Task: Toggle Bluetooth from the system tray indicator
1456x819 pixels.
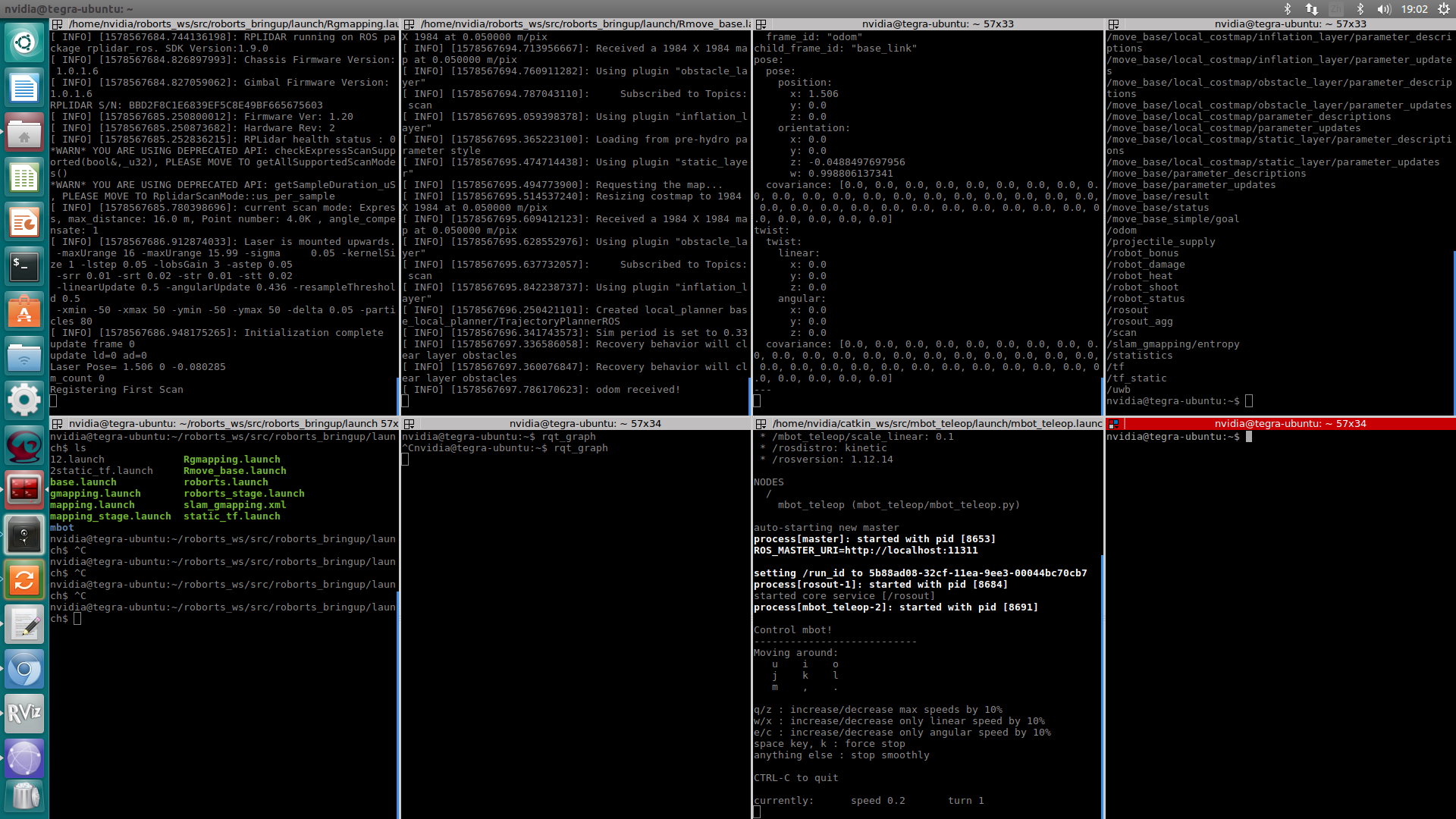Action: (1287, 9)
